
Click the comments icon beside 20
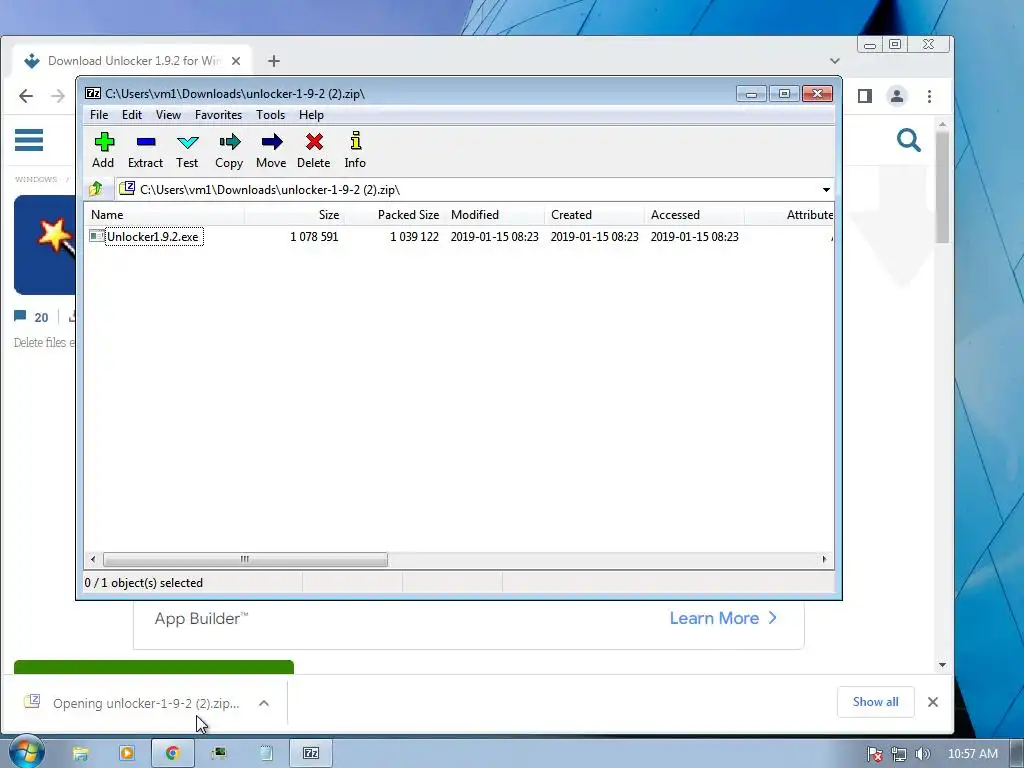tap(20, 317)
